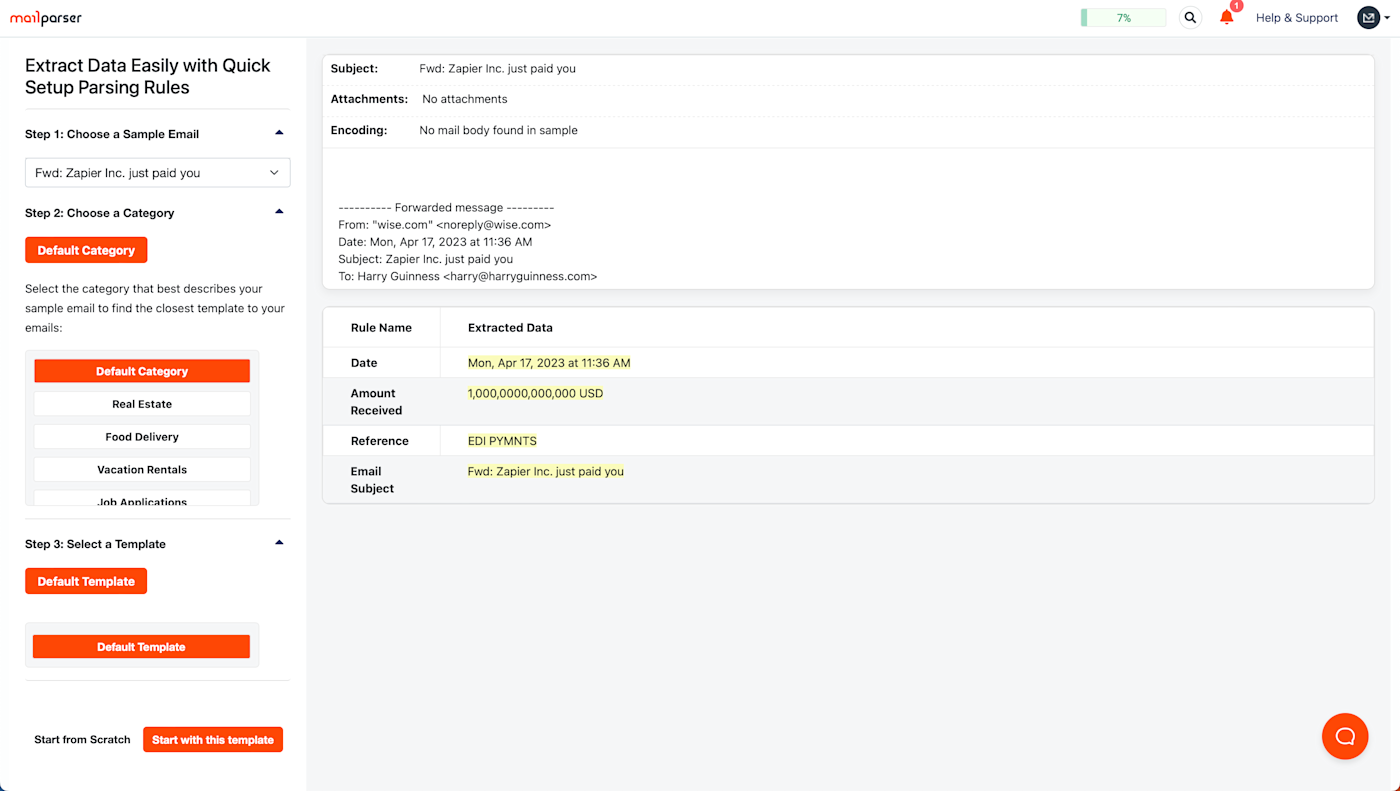
Task: Select Default Template in template list
Action: [141, 647]
